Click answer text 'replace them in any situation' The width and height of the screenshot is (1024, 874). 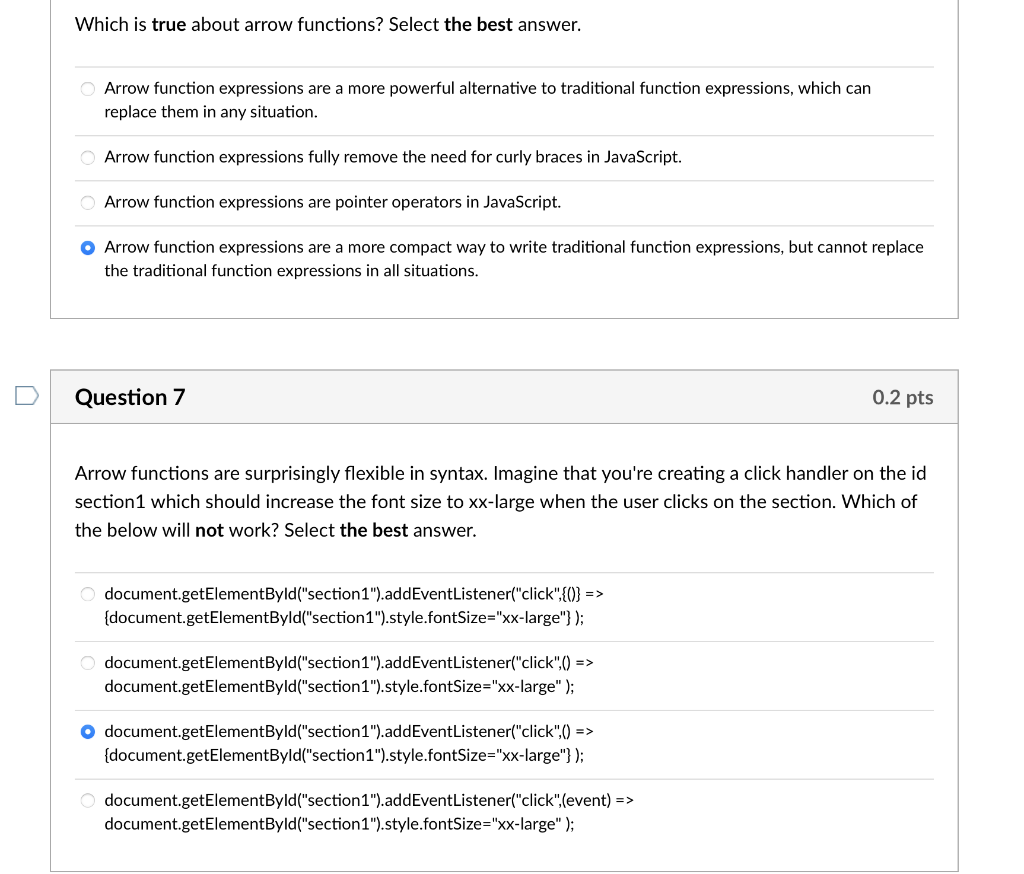pos(211,112)
